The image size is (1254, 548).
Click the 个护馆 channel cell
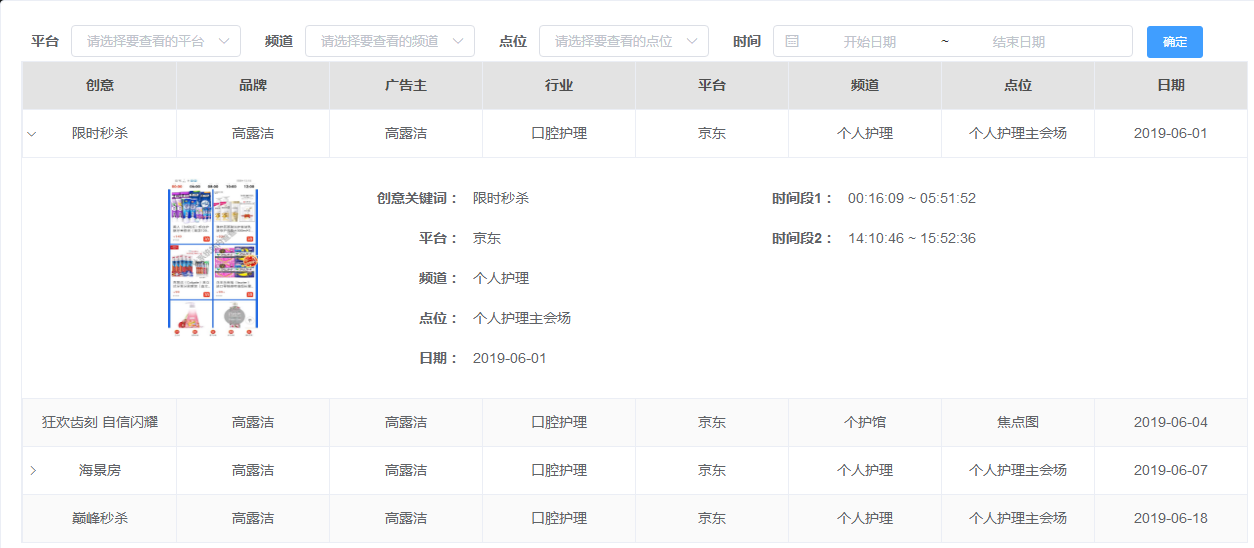tap(865, 422)
